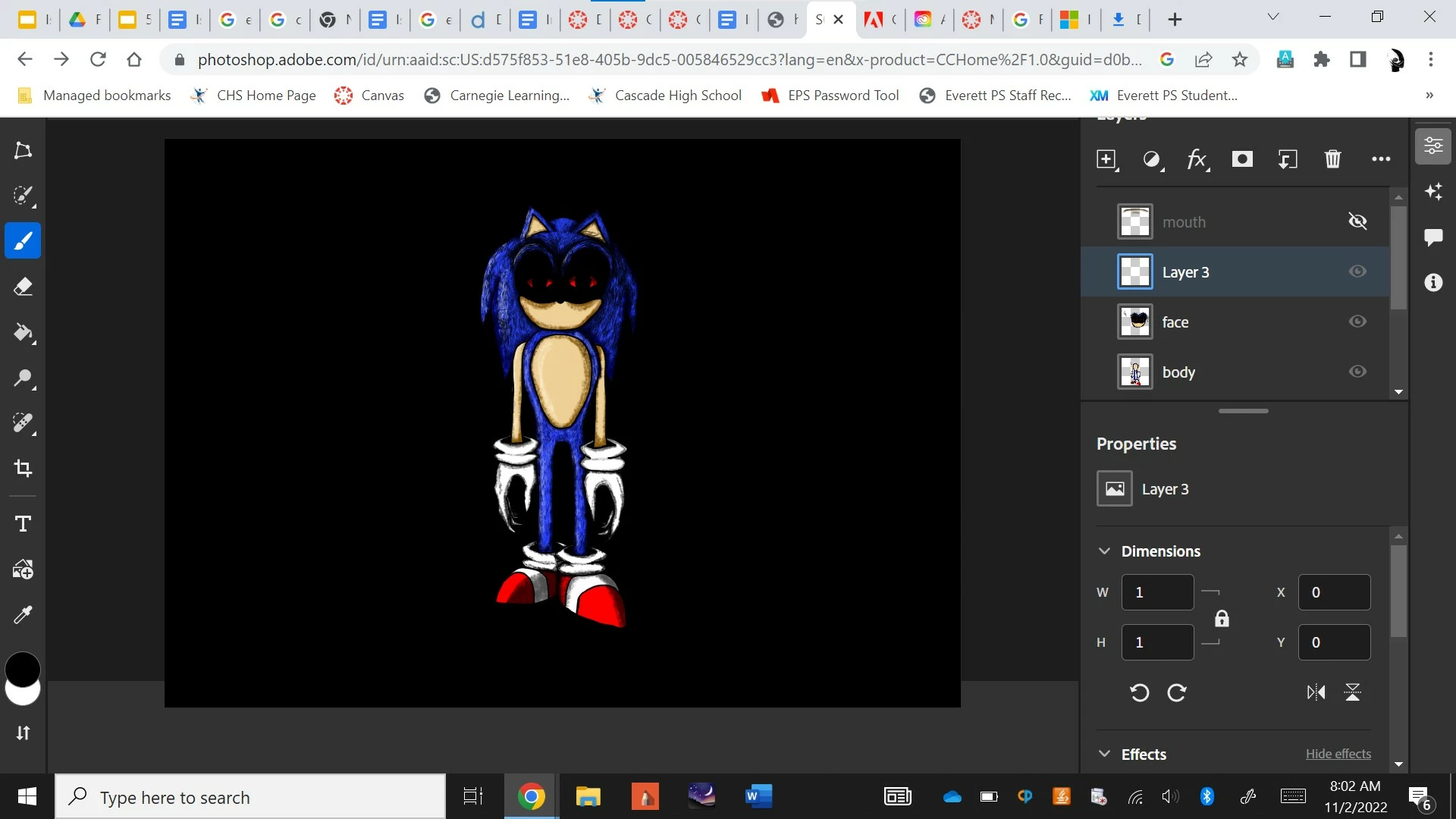Viewport: 1456px width, 819px height.
Task: Click the delete layer trash icon
Action: (1332, 159)
